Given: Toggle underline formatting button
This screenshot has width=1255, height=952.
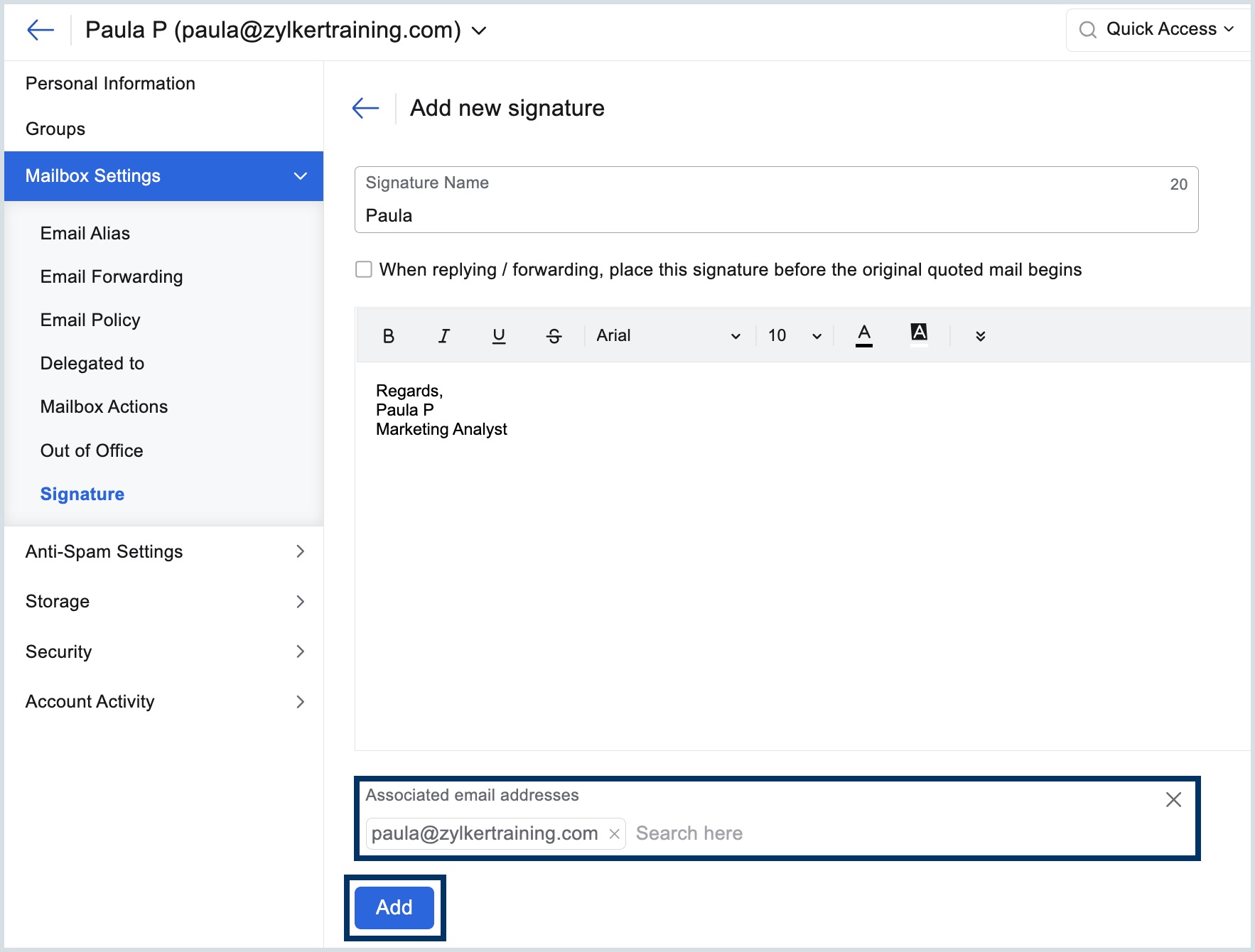Looking at the screenshot, I should pos(499,336).
